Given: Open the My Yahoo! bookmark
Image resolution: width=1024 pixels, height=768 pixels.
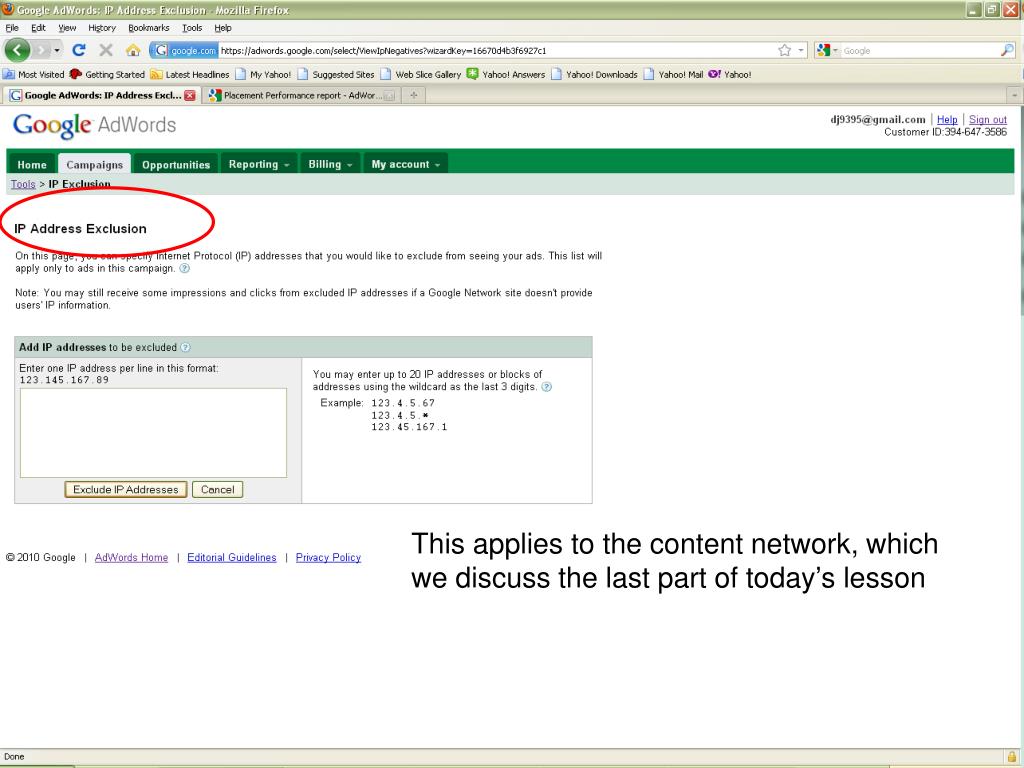Looking at the screenshot, I should tap(263, 74).
